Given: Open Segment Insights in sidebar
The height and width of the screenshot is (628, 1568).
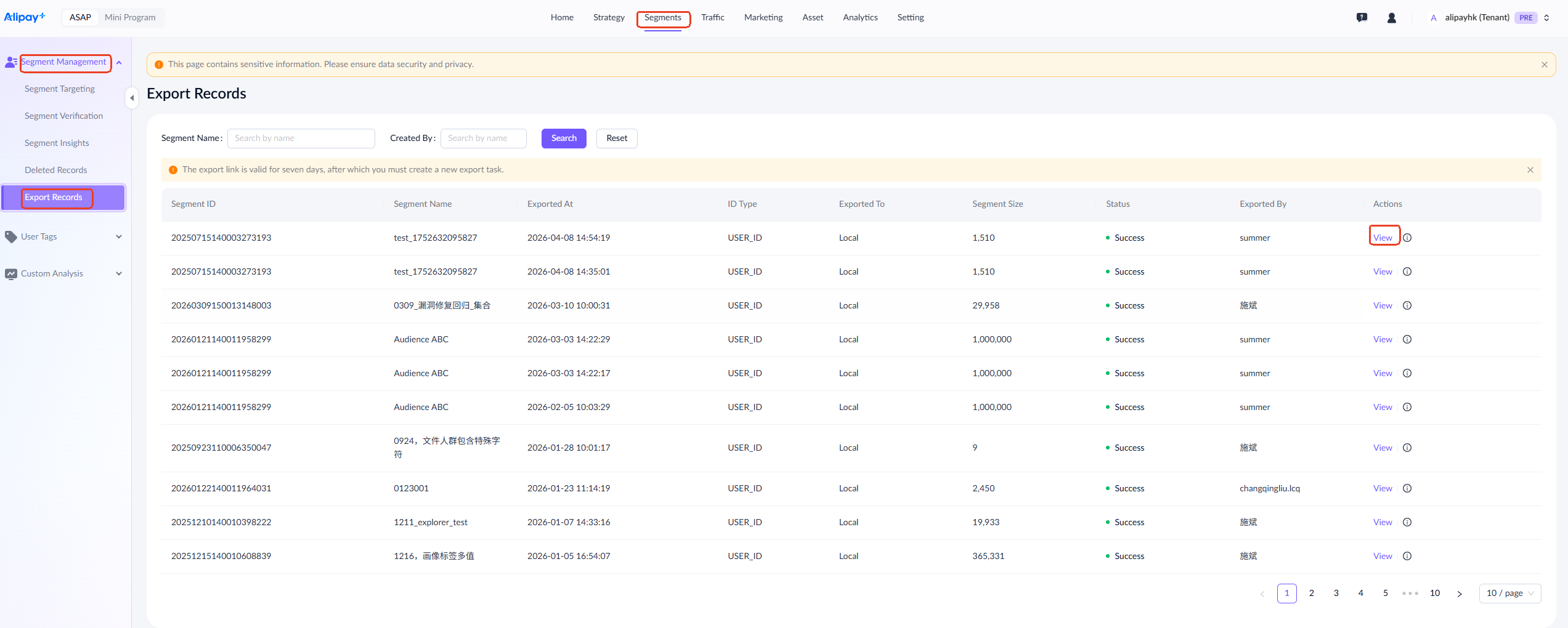Looking at the screenshot, I should click(57, 143).
